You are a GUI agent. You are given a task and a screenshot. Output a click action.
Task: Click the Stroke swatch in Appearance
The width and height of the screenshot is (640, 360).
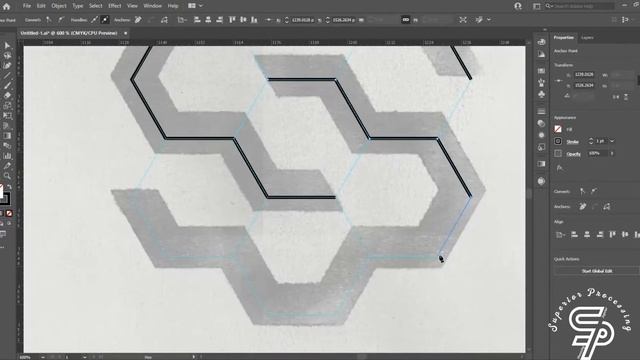(558, 141)
